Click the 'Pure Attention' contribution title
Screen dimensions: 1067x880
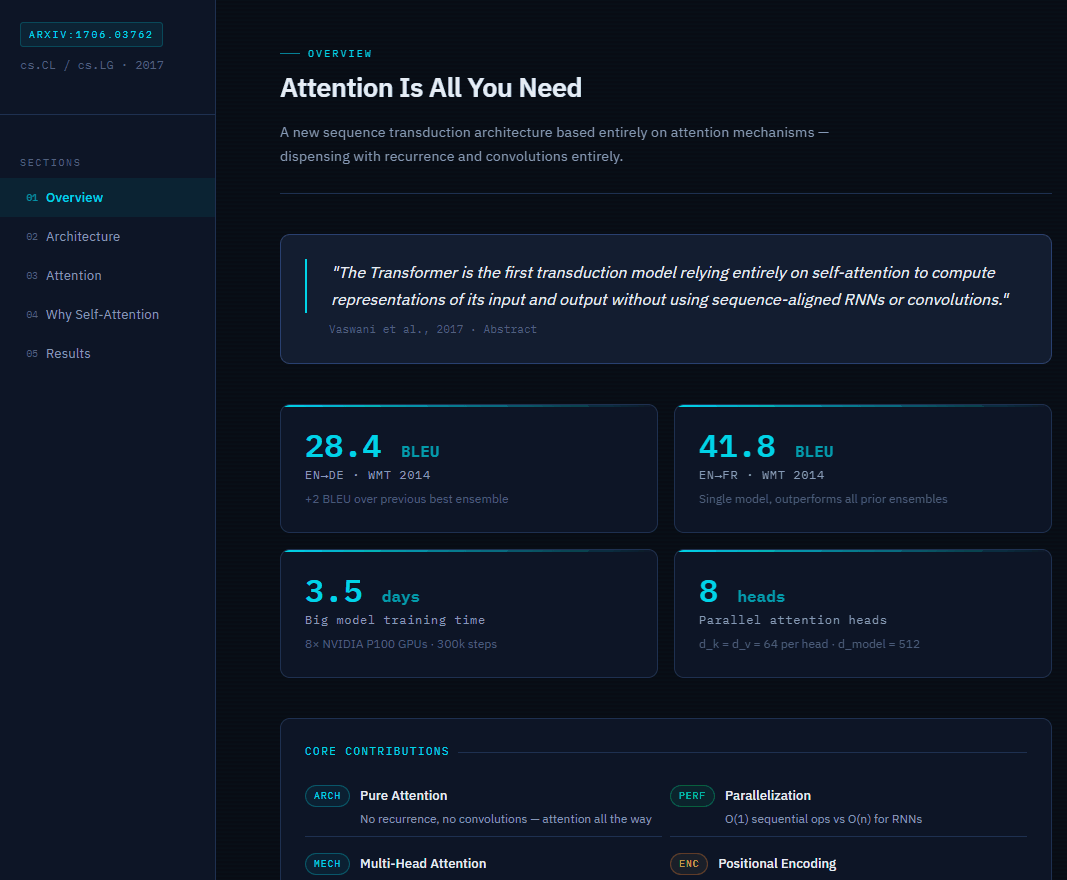pyautogui.click(x=404, y=796)
